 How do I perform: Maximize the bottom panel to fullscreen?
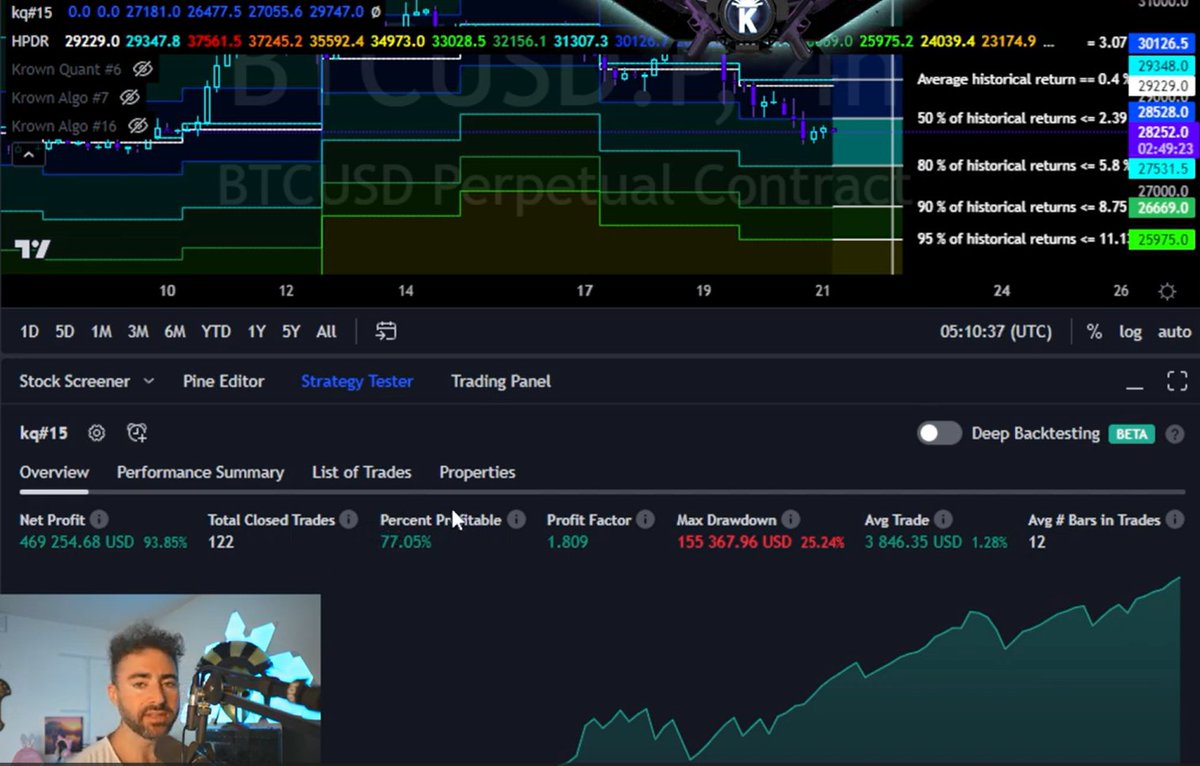(x=1177, y=381)
